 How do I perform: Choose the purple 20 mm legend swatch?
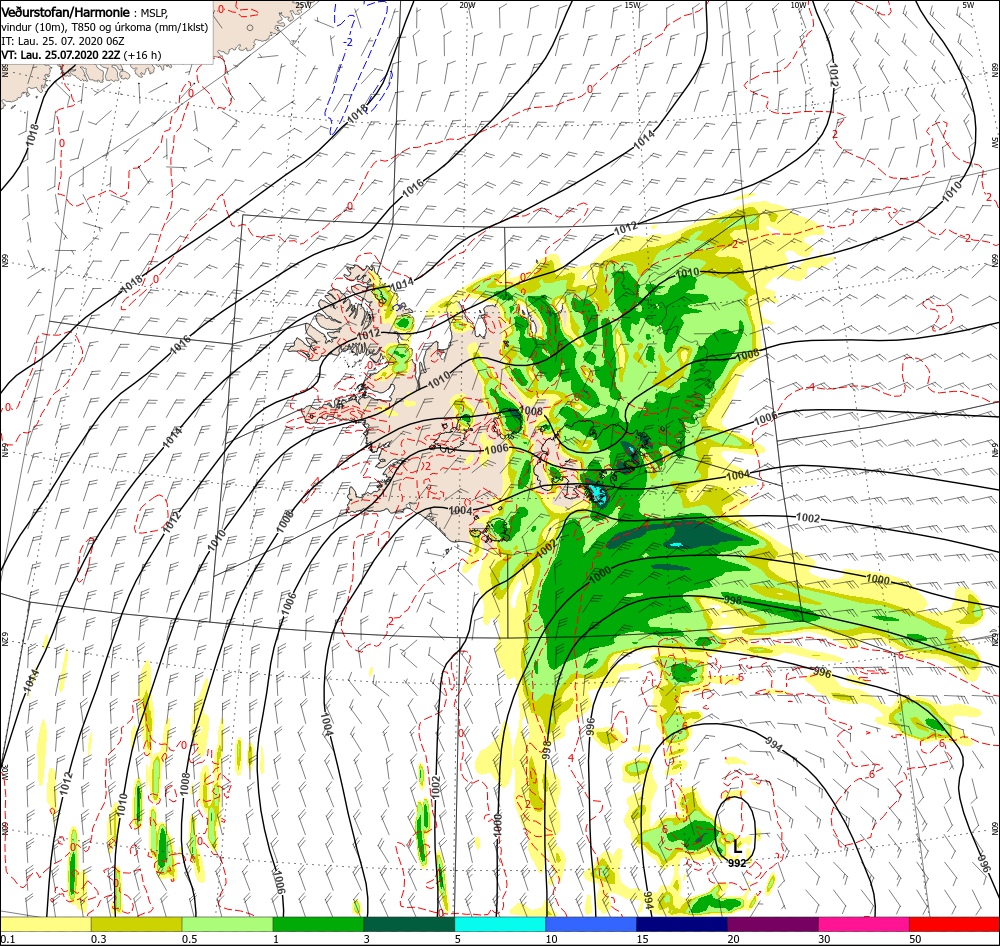click(772, 924)
